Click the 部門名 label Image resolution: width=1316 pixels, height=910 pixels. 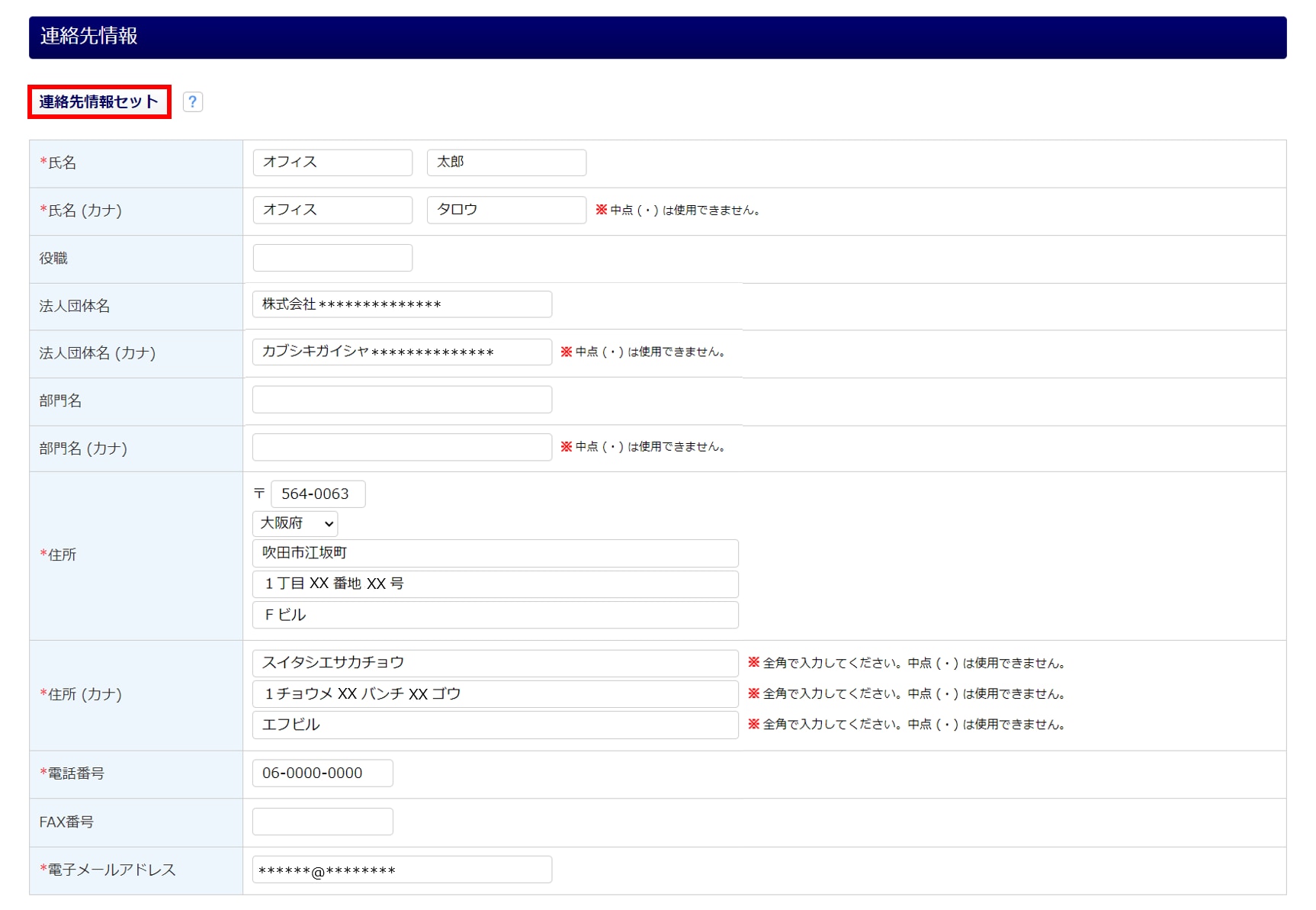tap(60, 401)
